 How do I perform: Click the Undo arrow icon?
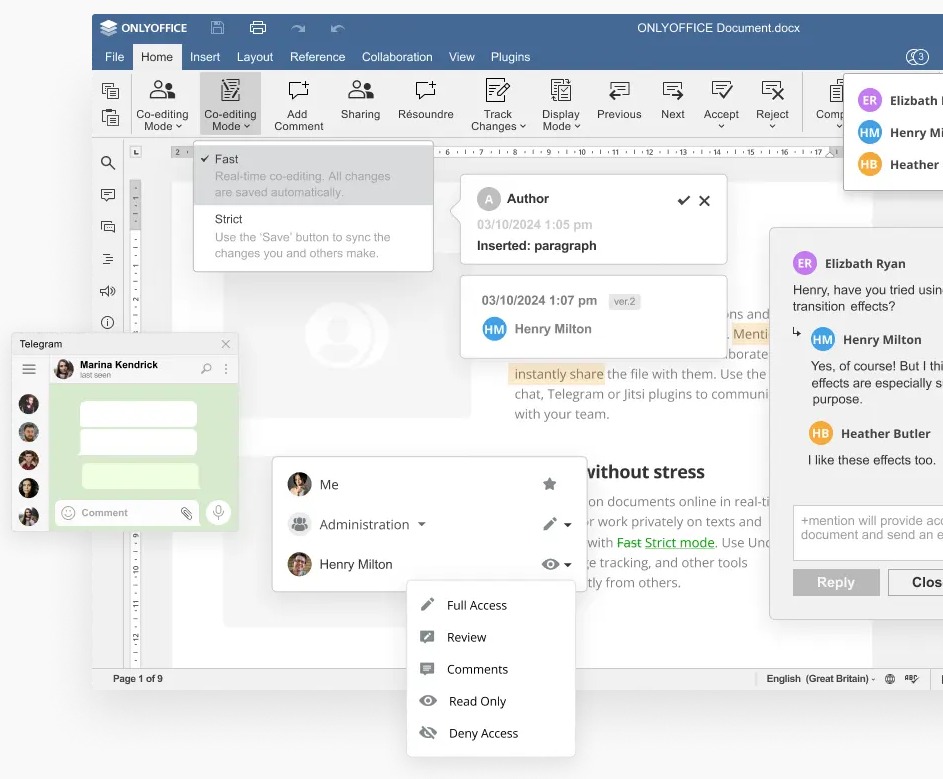click(337, 28)
